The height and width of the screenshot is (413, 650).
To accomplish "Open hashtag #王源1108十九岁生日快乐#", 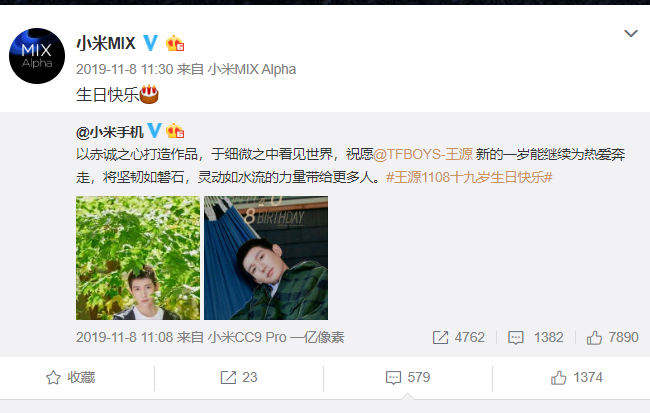I will pyautogui.click(x=469, y=177).
